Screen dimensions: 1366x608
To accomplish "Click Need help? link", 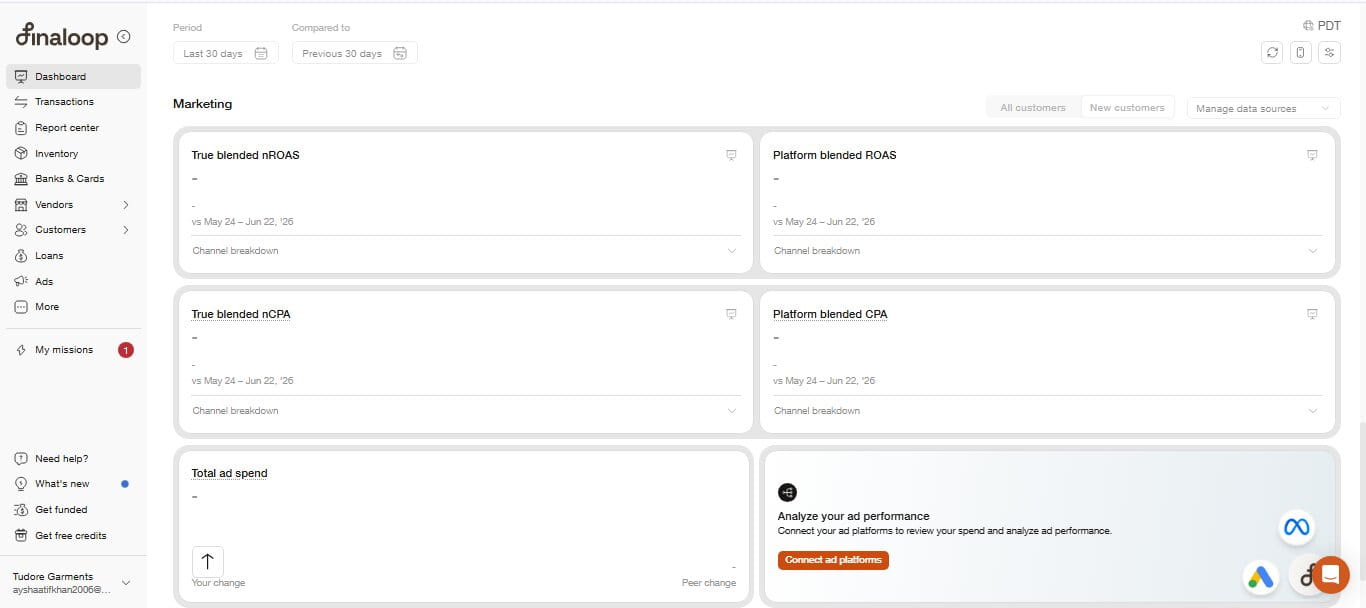I will click(61, 459).
